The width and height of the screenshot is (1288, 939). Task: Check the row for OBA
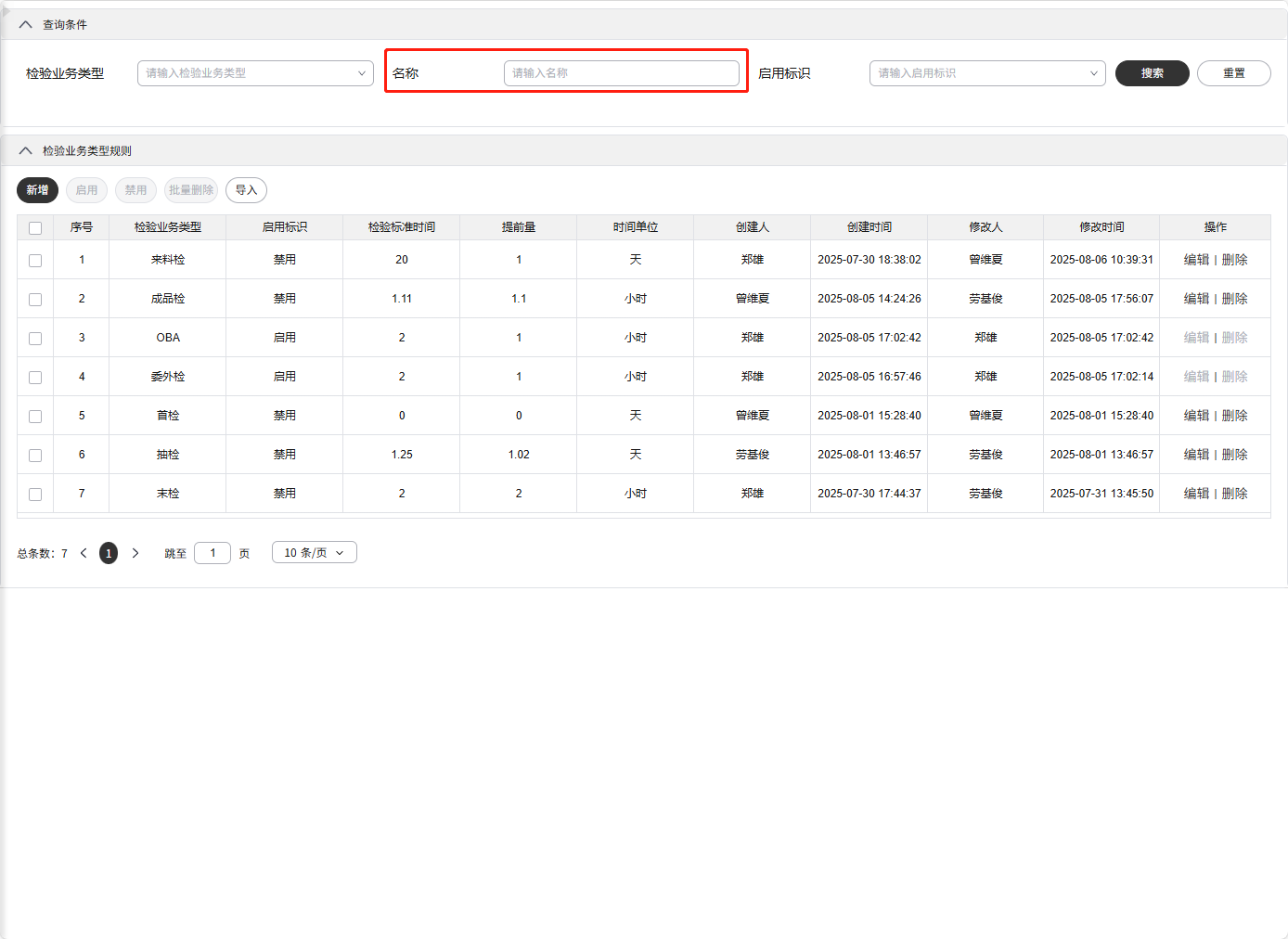(x=35, y=339)
